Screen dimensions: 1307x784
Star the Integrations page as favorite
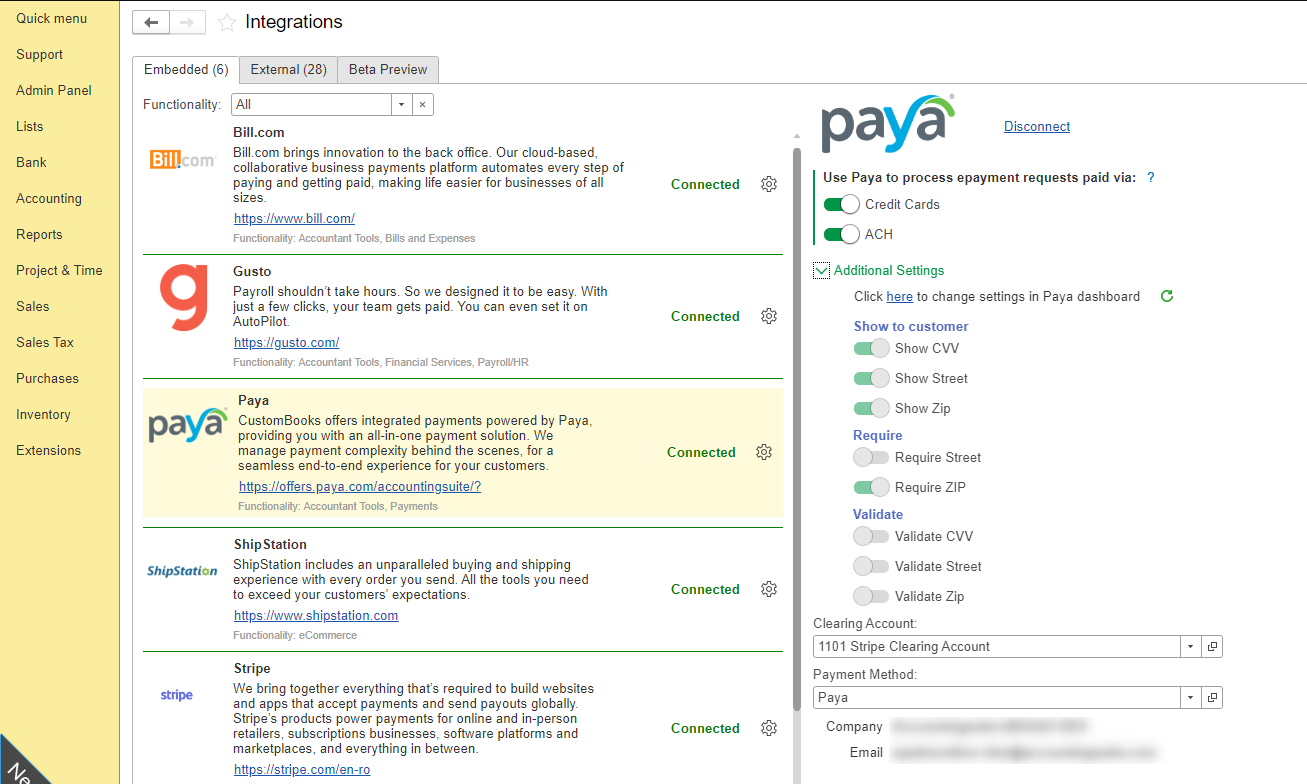pyautogui.click(x=227, y=22)
